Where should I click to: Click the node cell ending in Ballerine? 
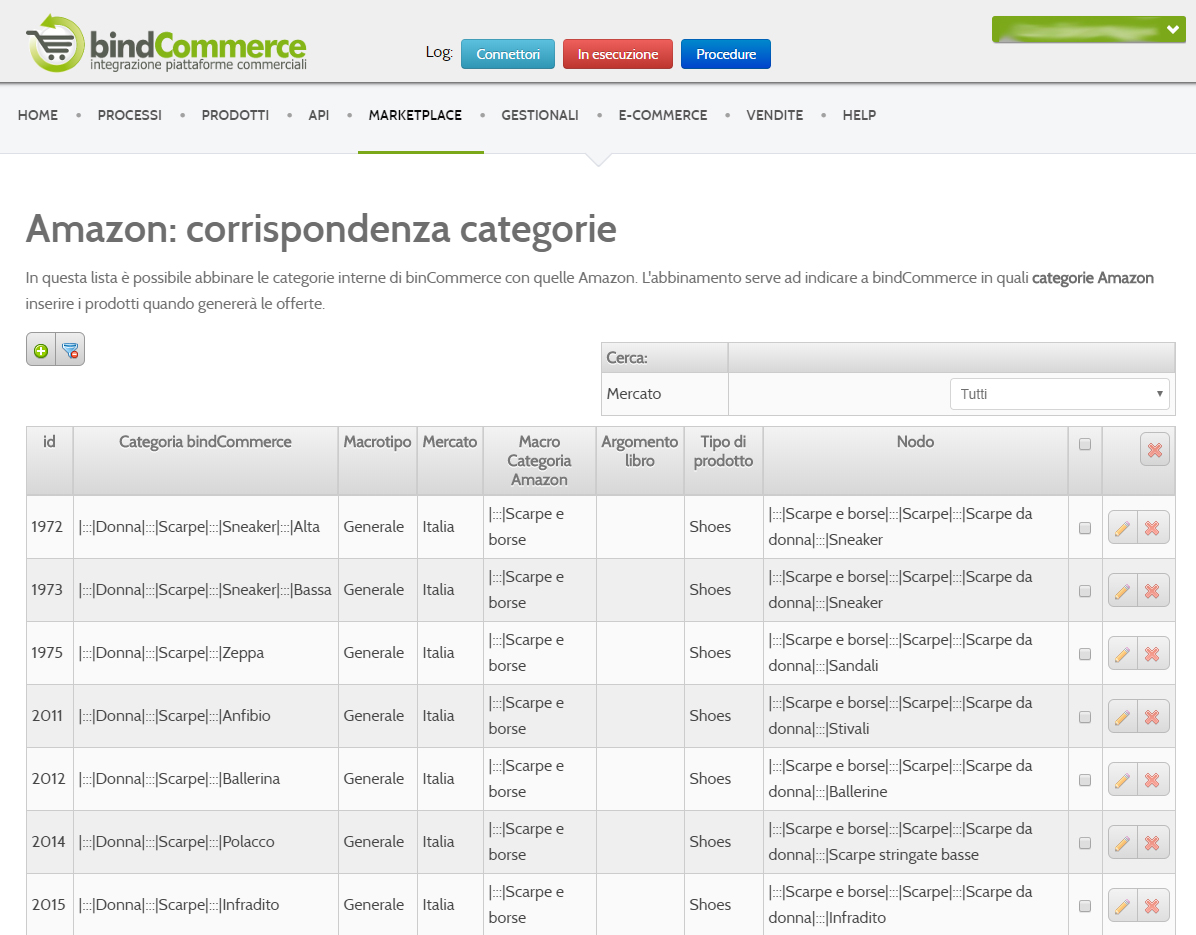[915, 779]
